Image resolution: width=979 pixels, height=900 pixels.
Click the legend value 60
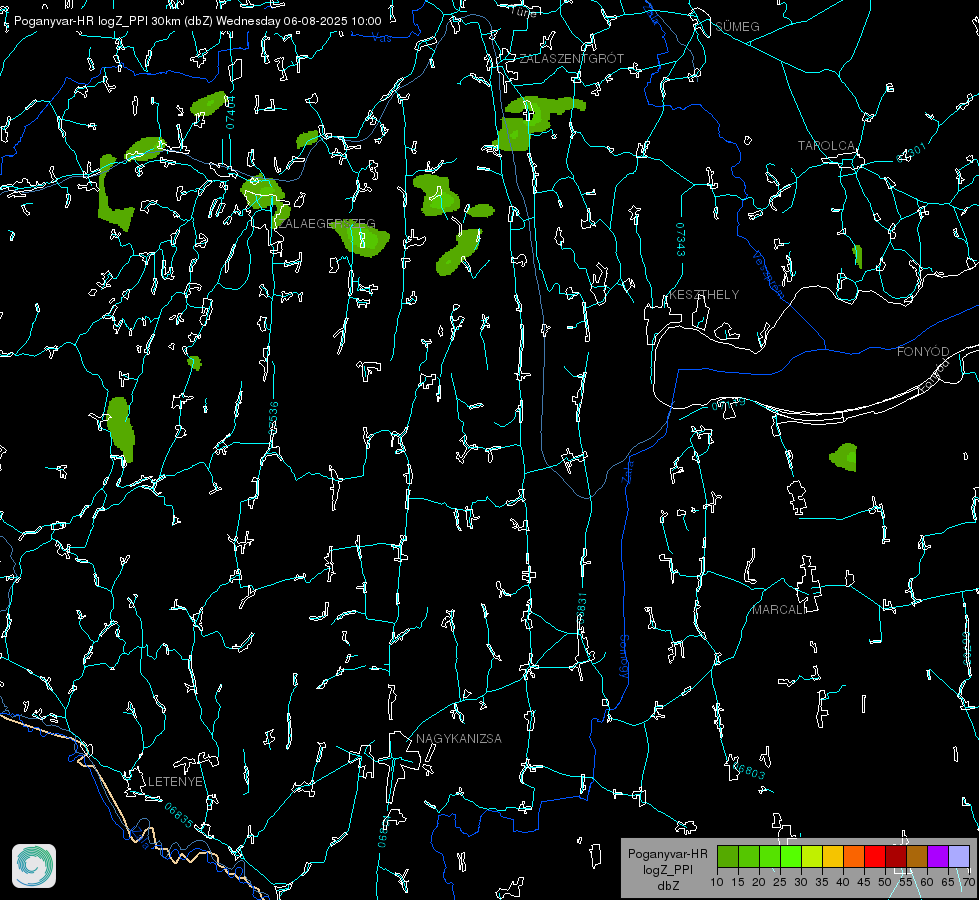[x=927, y=882]
